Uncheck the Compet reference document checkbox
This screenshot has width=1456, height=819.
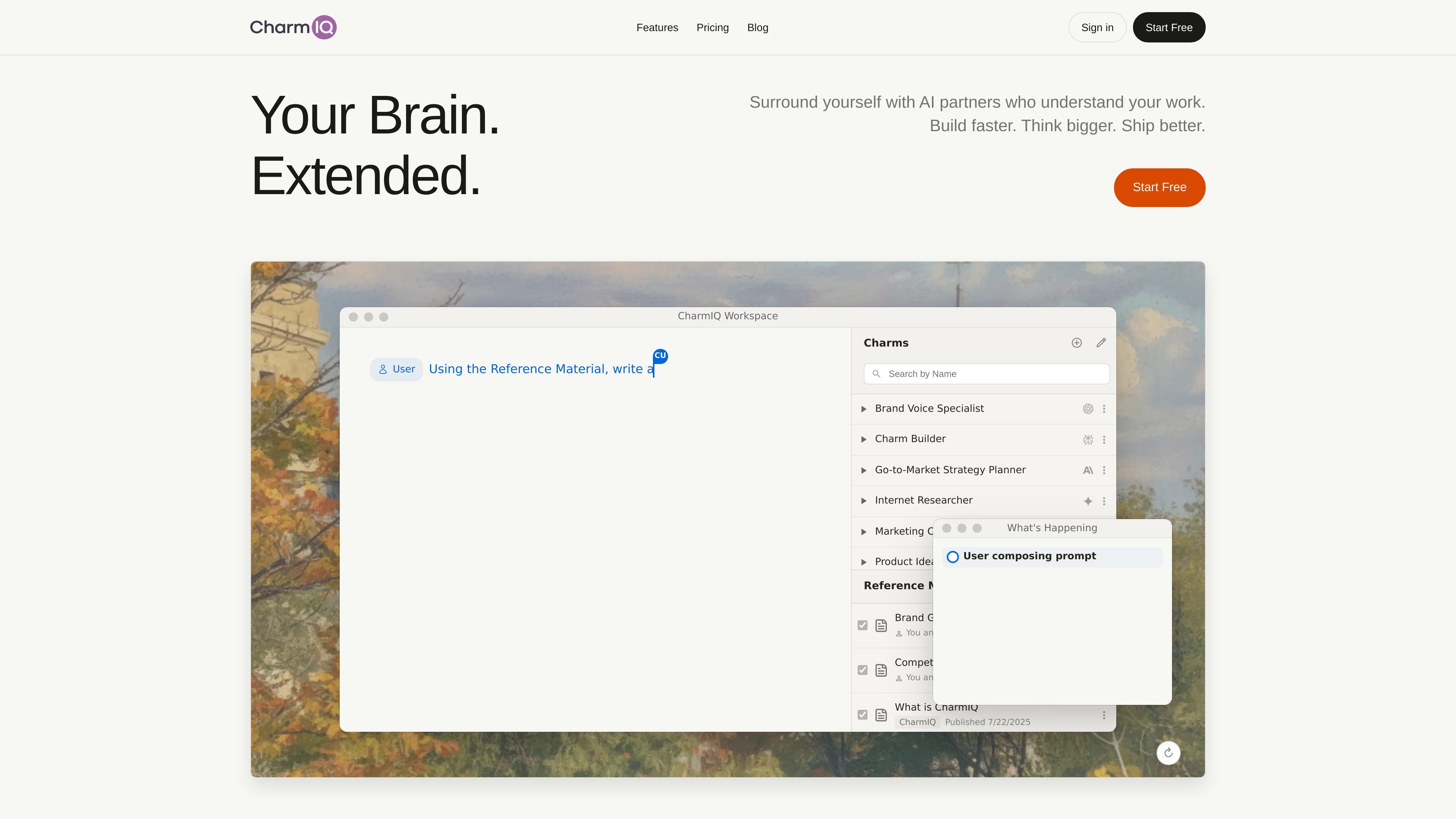(863, 670)
